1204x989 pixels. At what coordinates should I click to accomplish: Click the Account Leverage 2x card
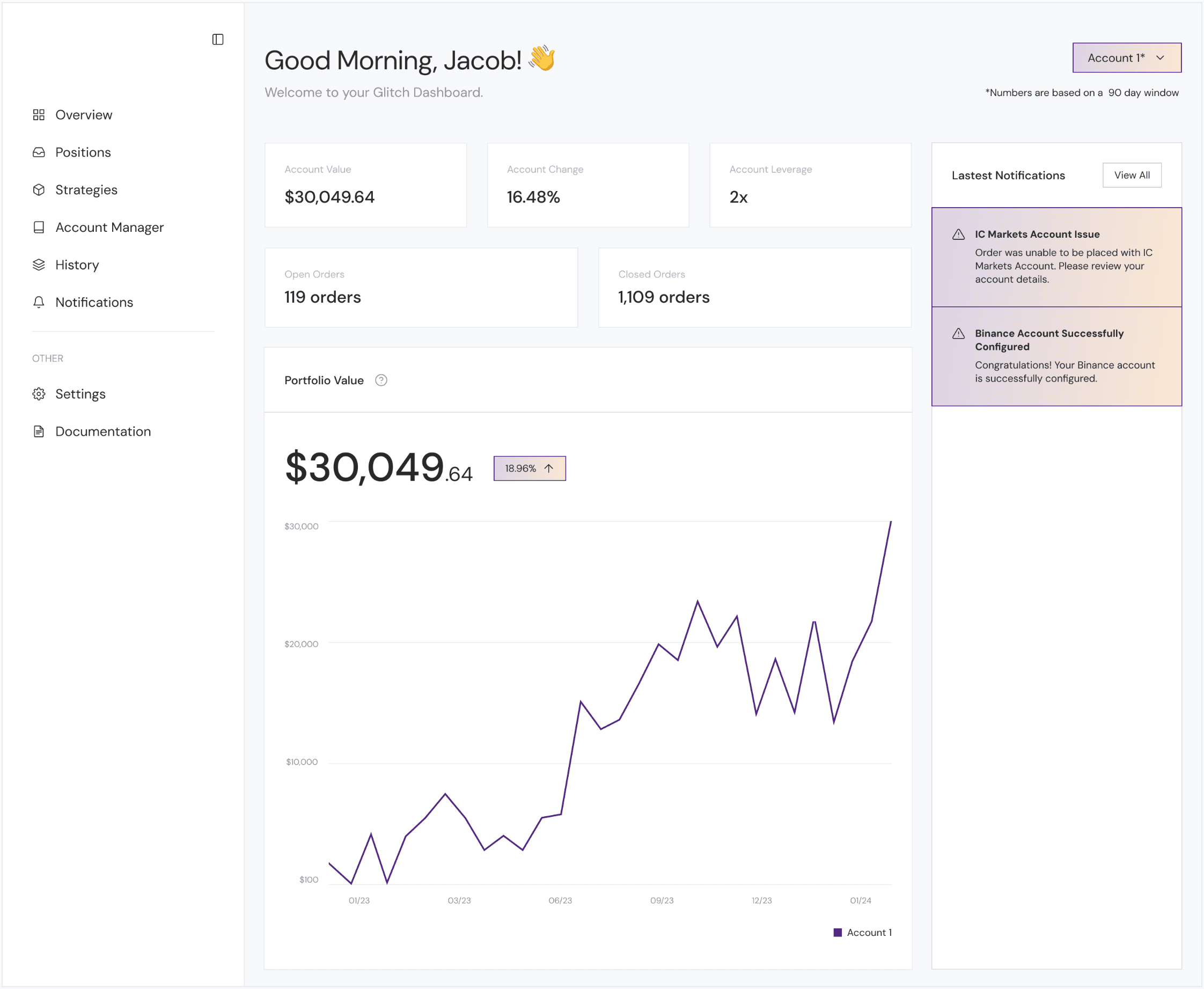coord(810,185)
